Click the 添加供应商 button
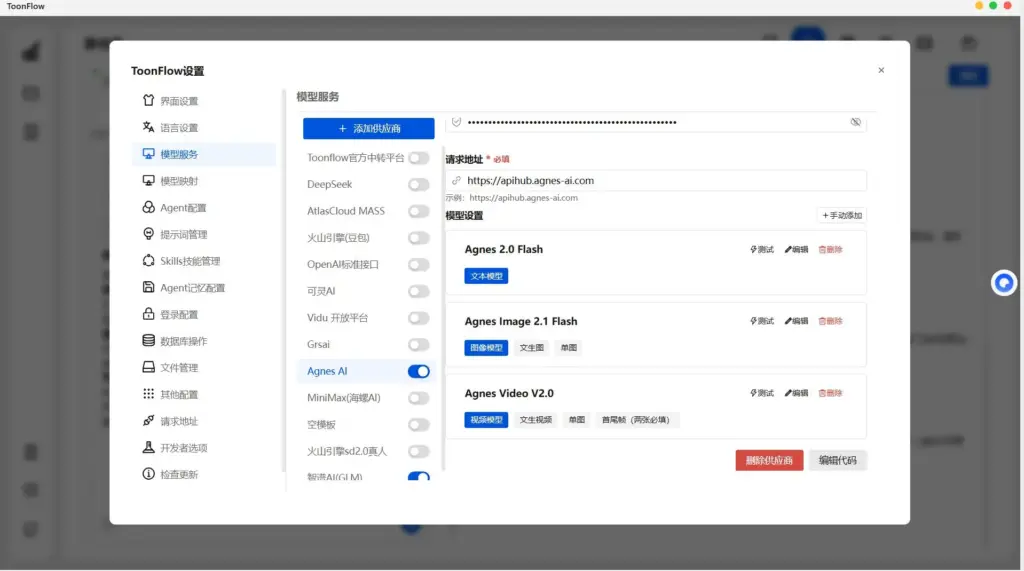 coord(368,129)
